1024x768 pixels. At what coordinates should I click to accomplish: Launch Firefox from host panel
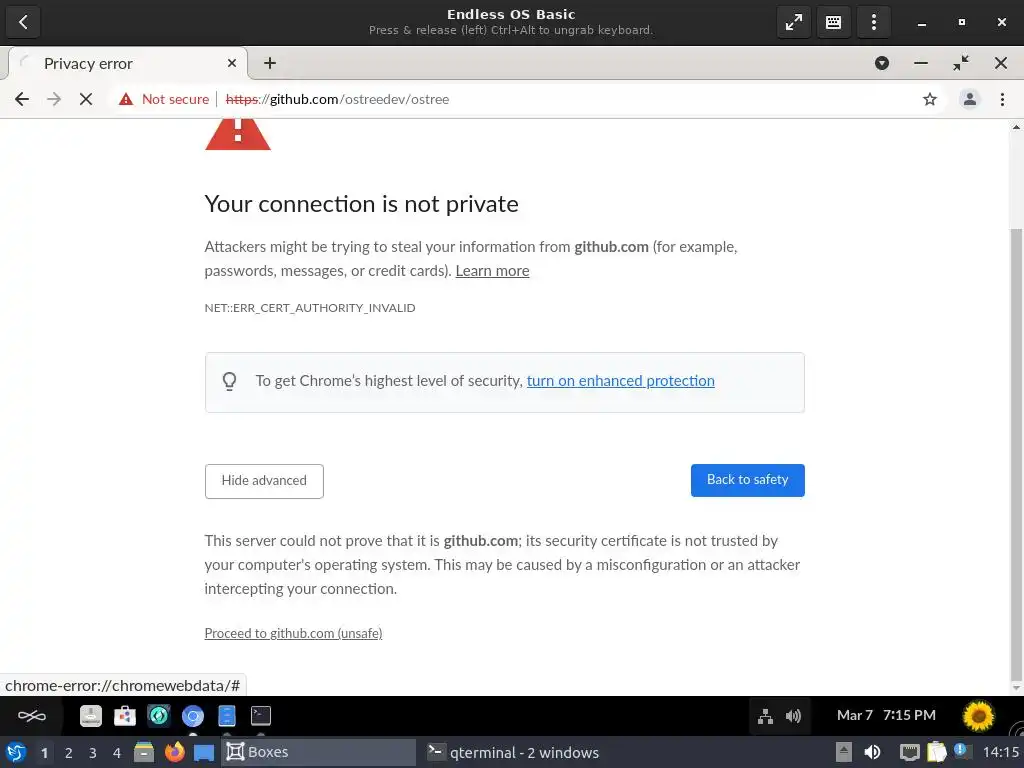click(x=174, y=753)
